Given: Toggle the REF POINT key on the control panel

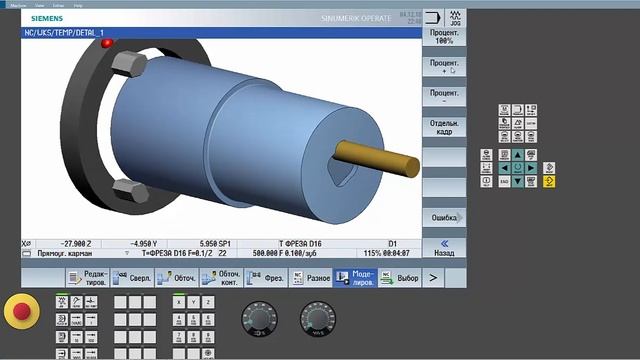Looking at the screenshot, I should [91, 302].
